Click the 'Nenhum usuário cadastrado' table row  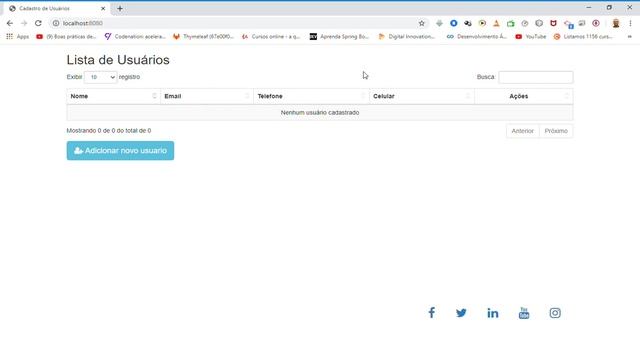pos(320,113)
